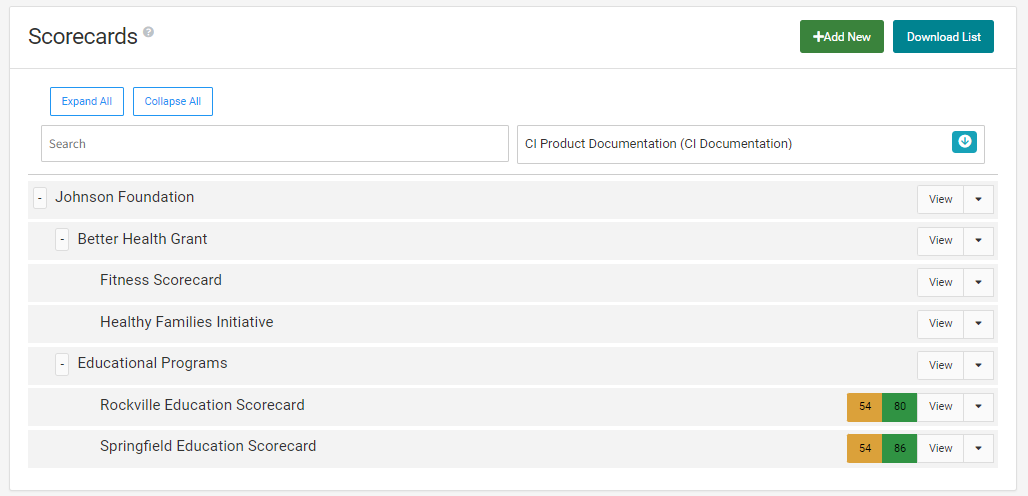Click the Download List button

[943, 37]
